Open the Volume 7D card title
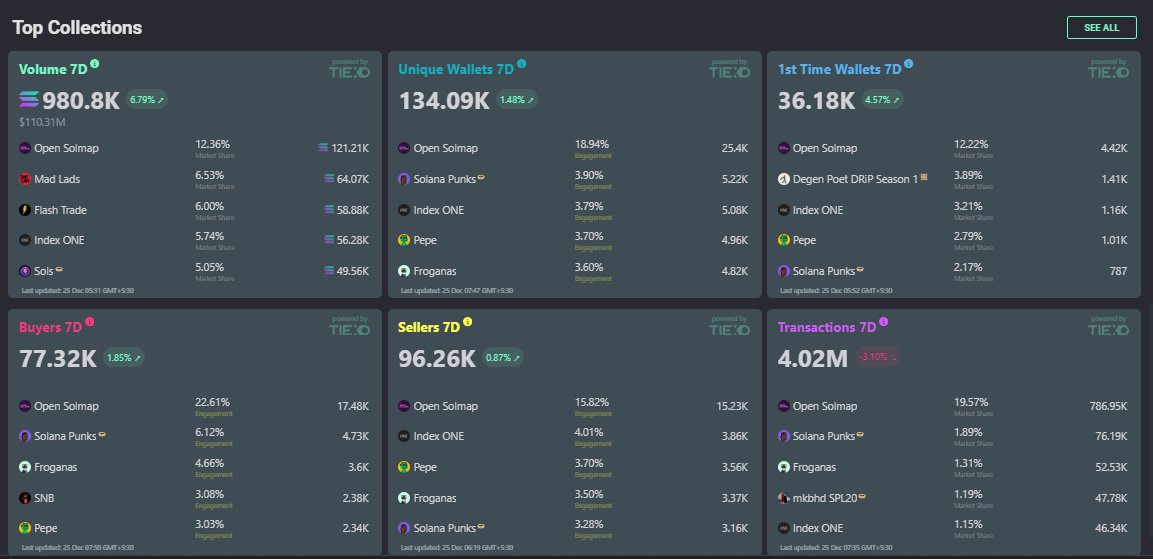 53,69
